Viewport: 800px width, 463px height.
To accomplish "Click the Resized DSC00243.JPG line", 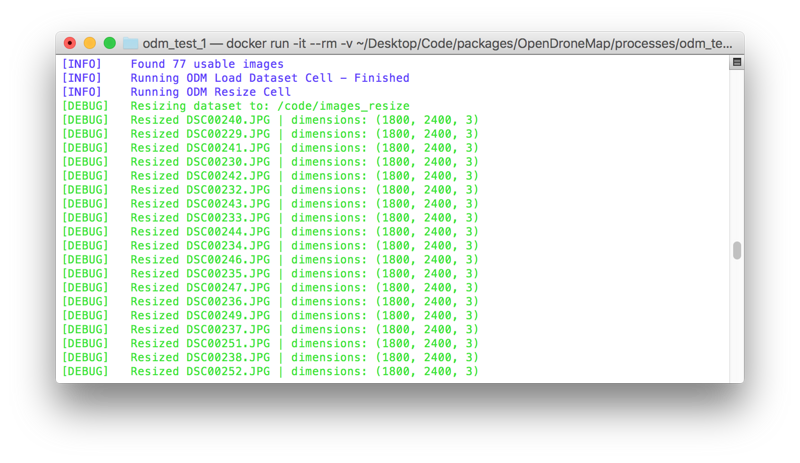I will (x=270, y=204).
